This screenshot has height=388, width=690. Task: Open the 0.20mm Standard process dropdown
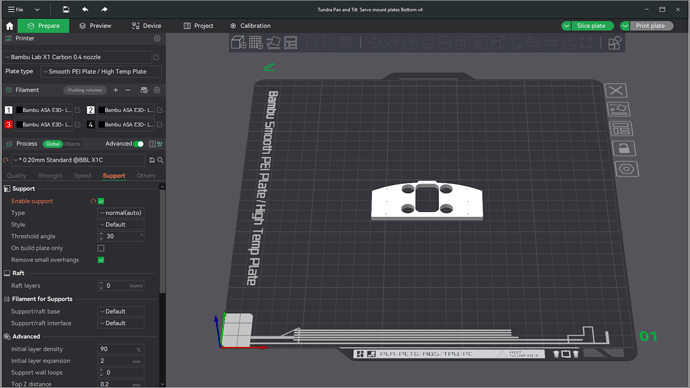click(x=78, y=160)
